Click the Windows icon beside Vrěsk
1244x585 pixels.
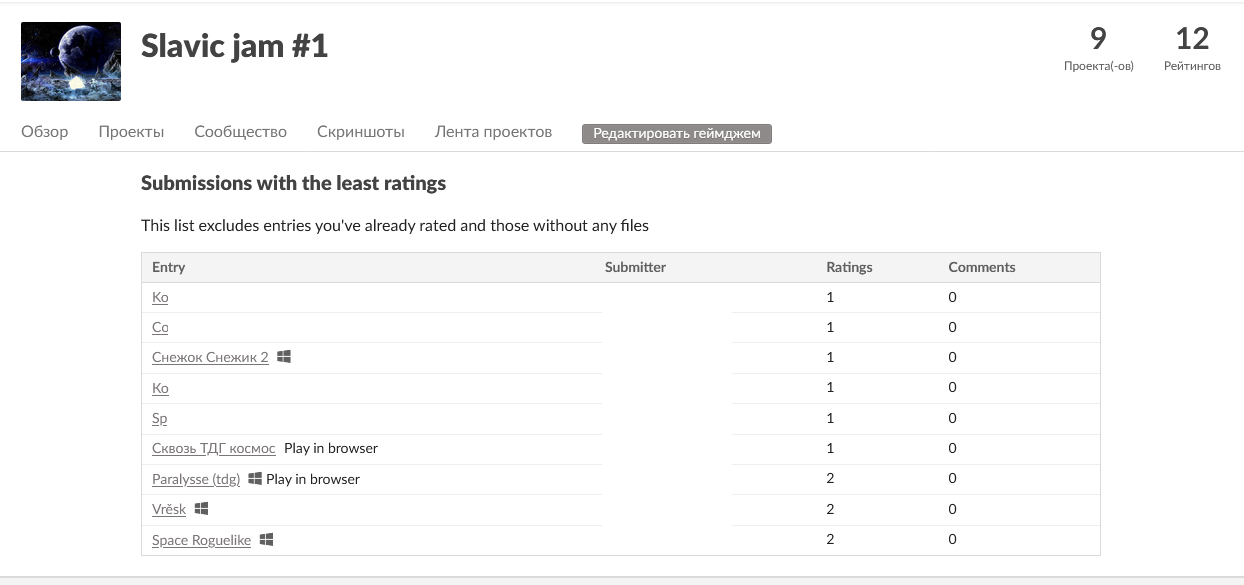pos(201,509)
